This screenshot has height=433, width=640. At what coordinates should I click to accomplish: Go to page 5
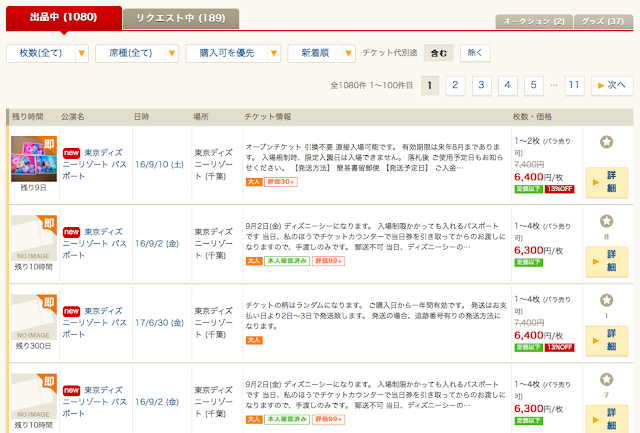coord(534,86)
